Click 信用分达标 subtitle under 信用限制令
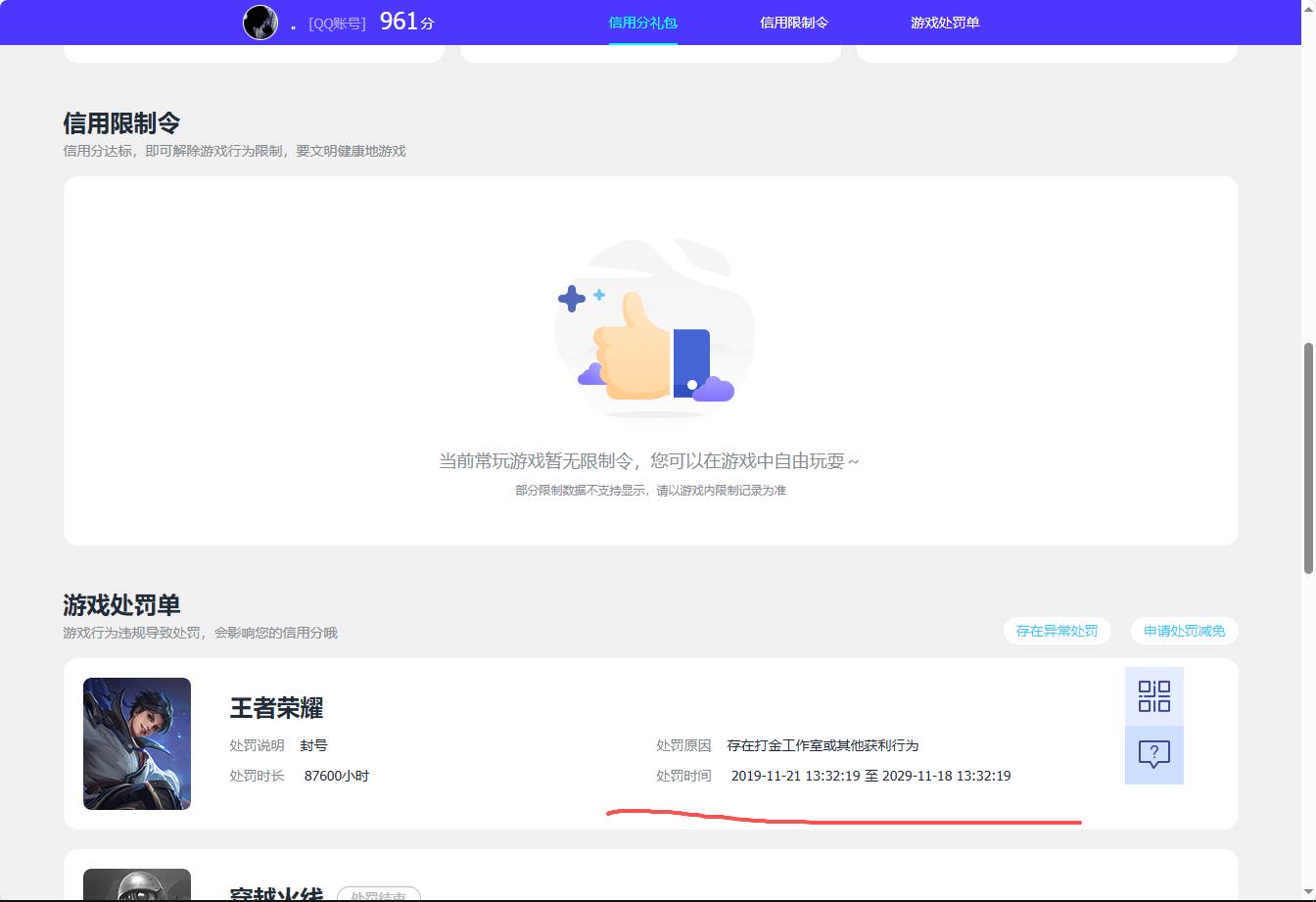1316x902 pixels. coord(235,151)
